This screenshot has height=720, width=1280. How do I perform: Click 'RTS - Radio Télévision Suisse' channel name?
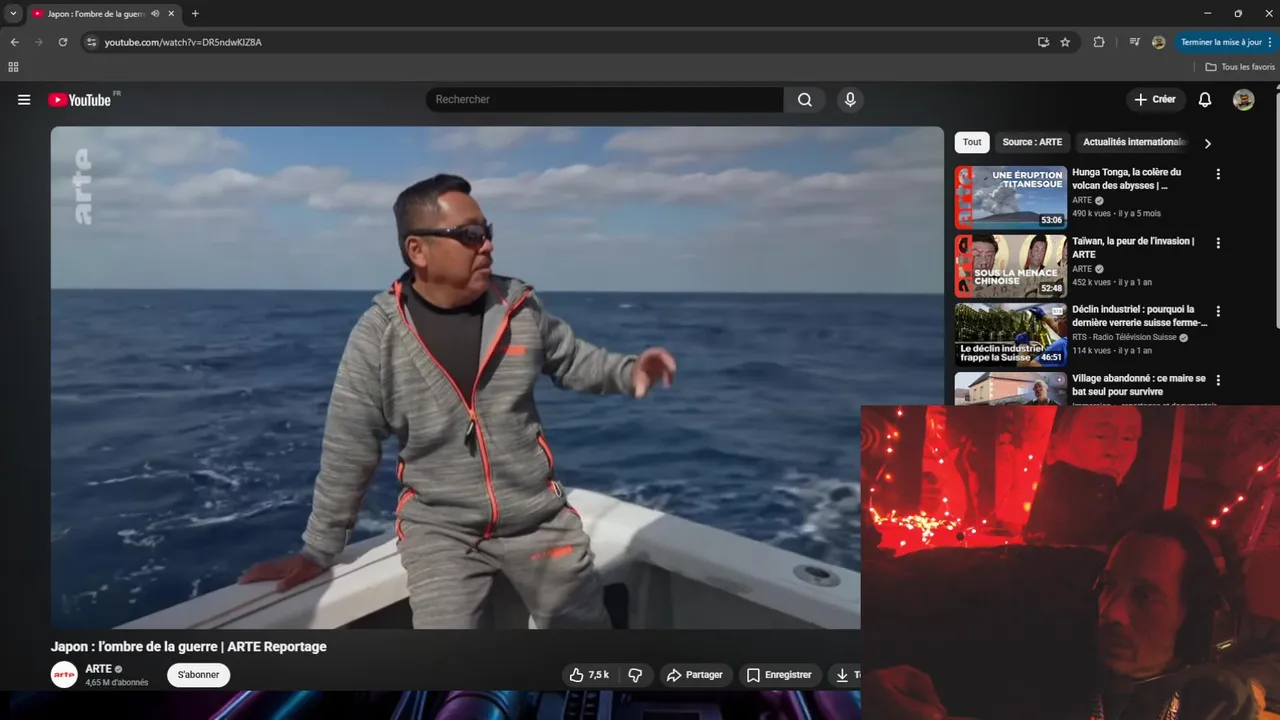1125,338
